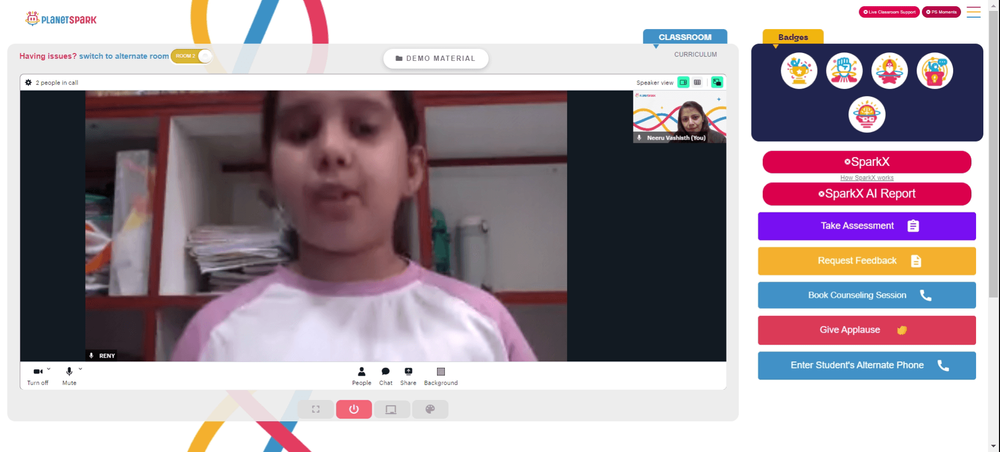1000x452 pixels.
Task: Click the page vertical scrollbar
Action: point(994,153)
